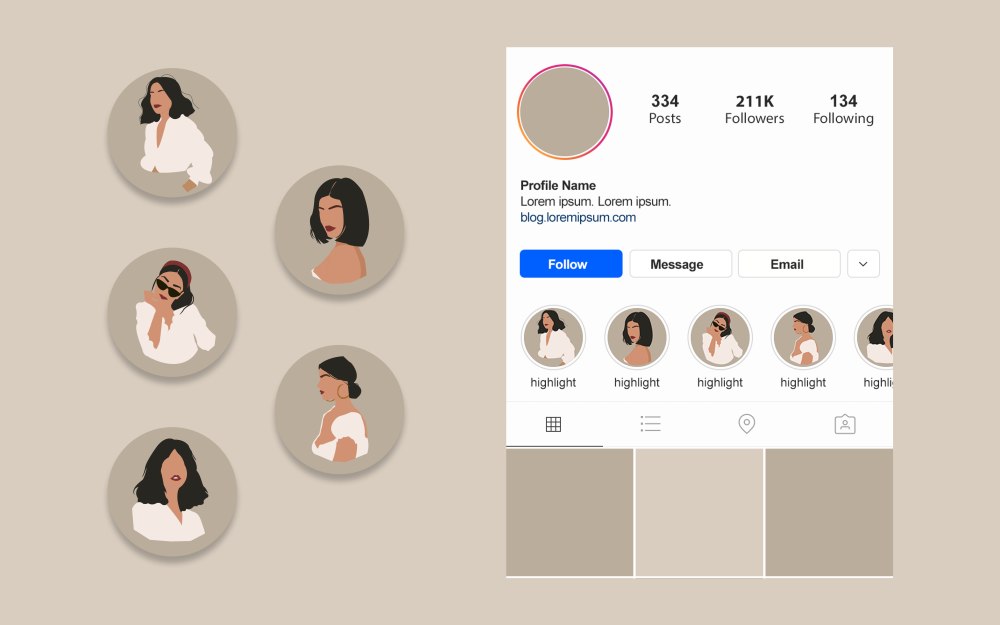Screen dimensions: 1000x625
Task: Open the profile picture story ring
Action: [564, 112]
